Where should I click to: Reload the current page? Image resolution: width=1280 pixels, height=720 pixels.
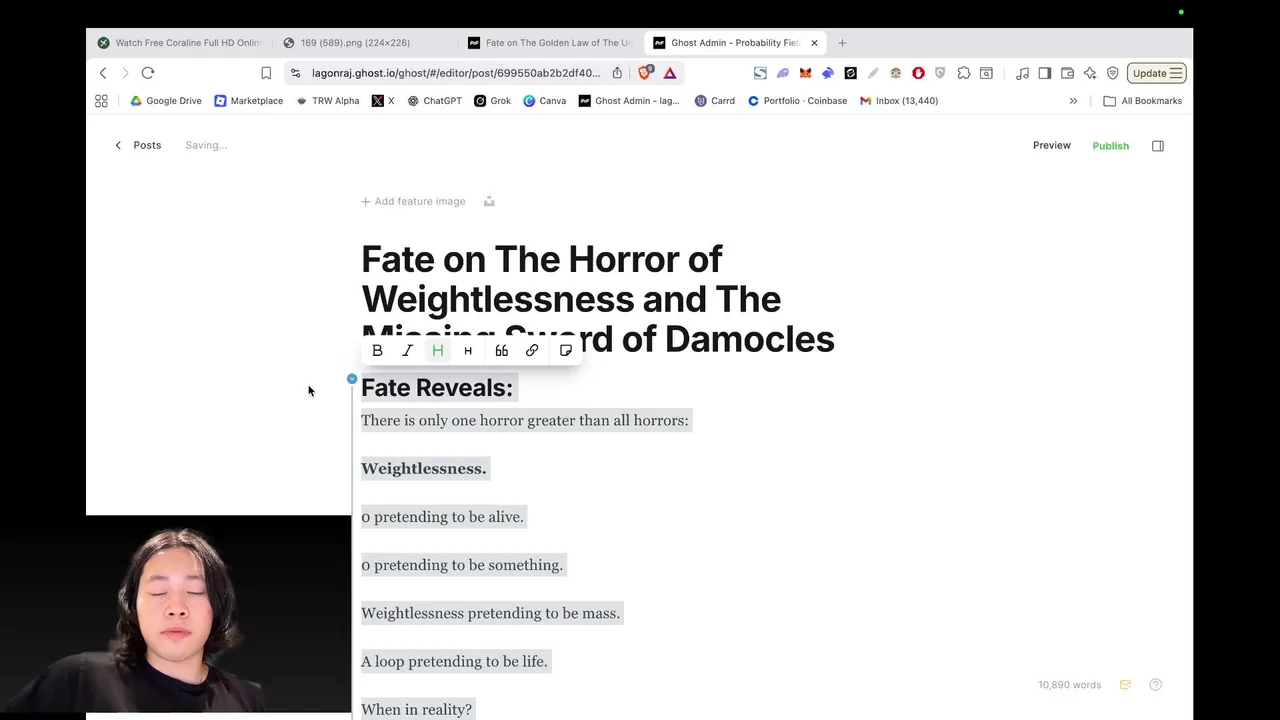pos(148,73)
